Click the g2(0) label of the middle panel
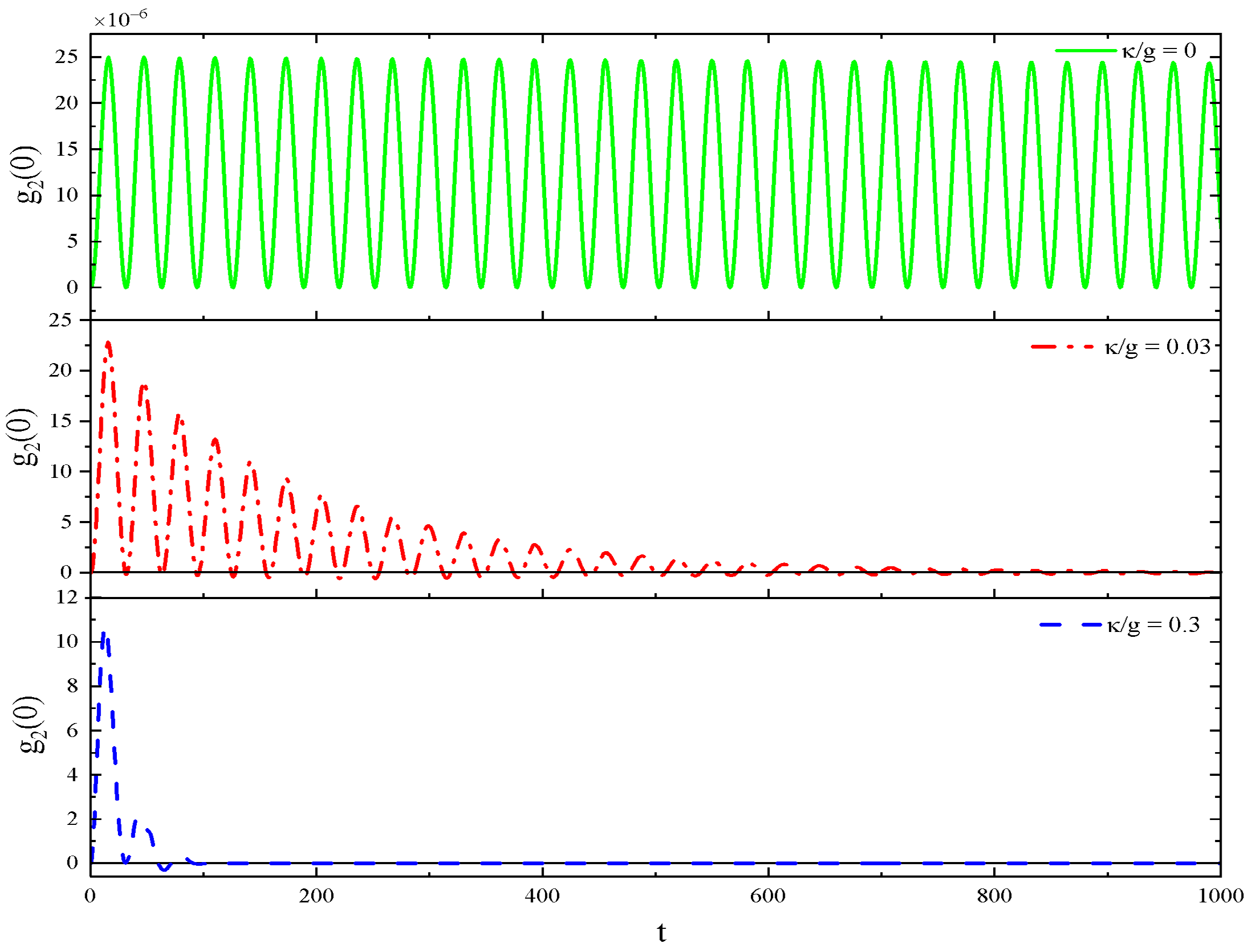Viewport: 1255px width, 952px height. click(x=24, y=436)
